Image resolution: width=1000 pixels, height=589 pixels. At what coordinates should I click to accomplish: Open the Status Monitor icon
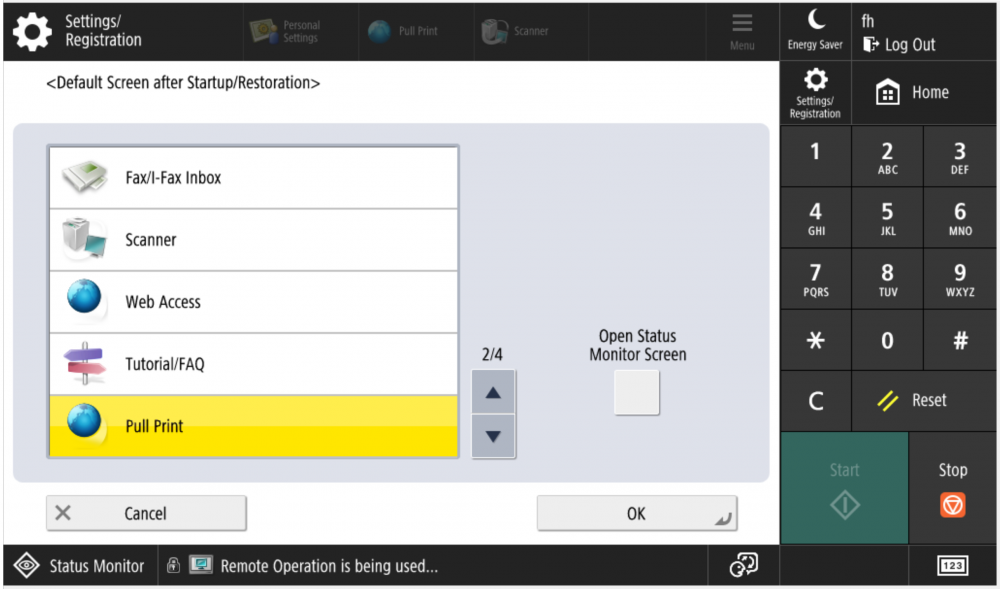[x=27, y=566]
